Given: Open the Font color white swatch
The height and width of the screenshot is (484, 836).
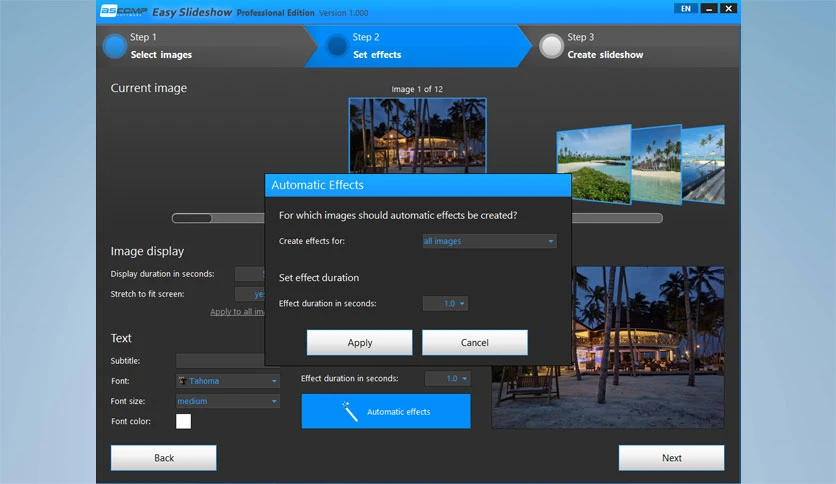Looking at the screenshot, I should [x=183, y=421].
